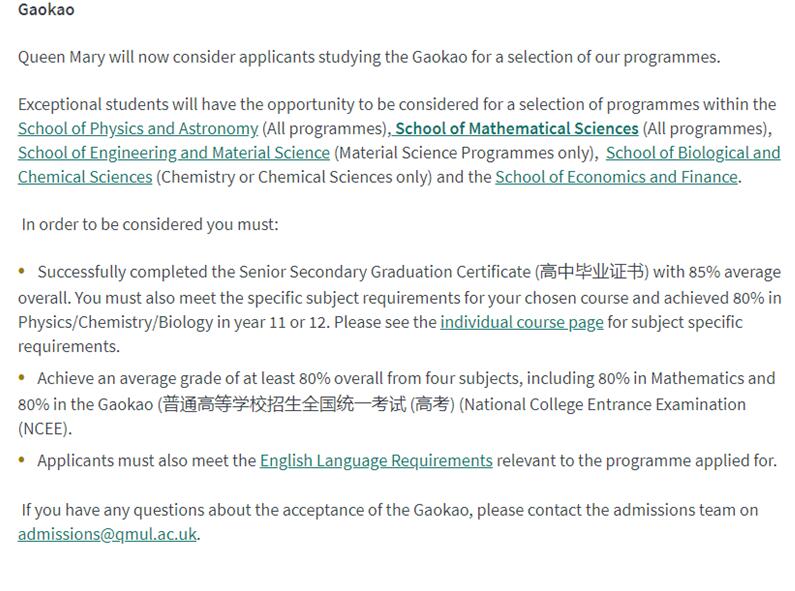Image resolution: width=795 pixels, height=591 pixels.
Task: Open the School of Mathematical Sciences link
Action: coord(517,129)
